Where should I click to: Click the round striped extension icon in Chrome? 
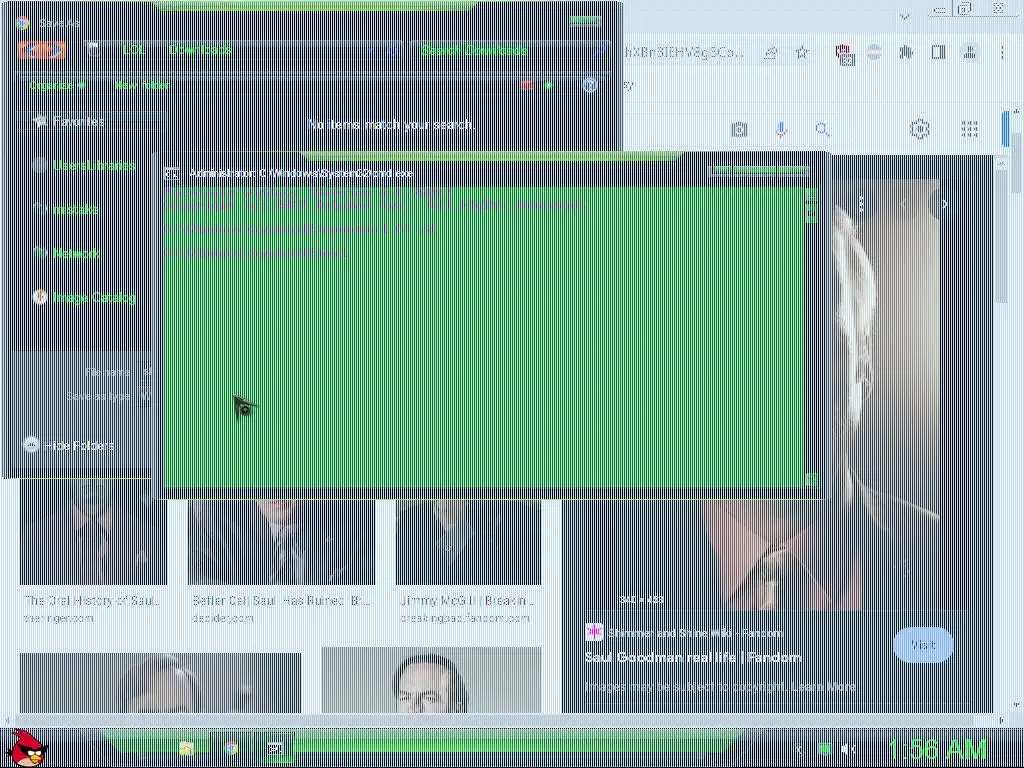[874, 52]
